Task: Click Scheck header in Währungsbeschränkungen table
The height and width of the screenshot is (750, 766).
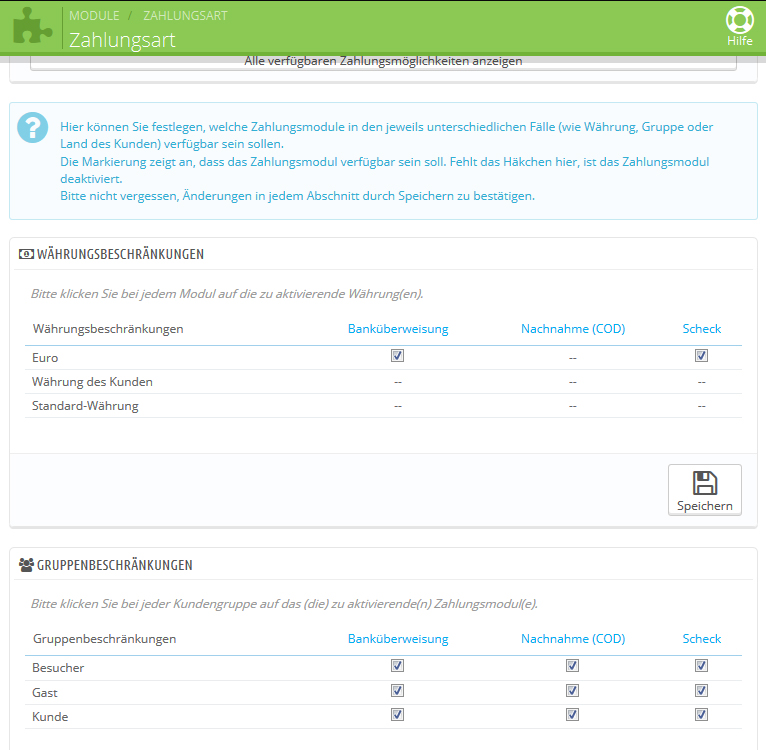Action: [x=702, y=329]
